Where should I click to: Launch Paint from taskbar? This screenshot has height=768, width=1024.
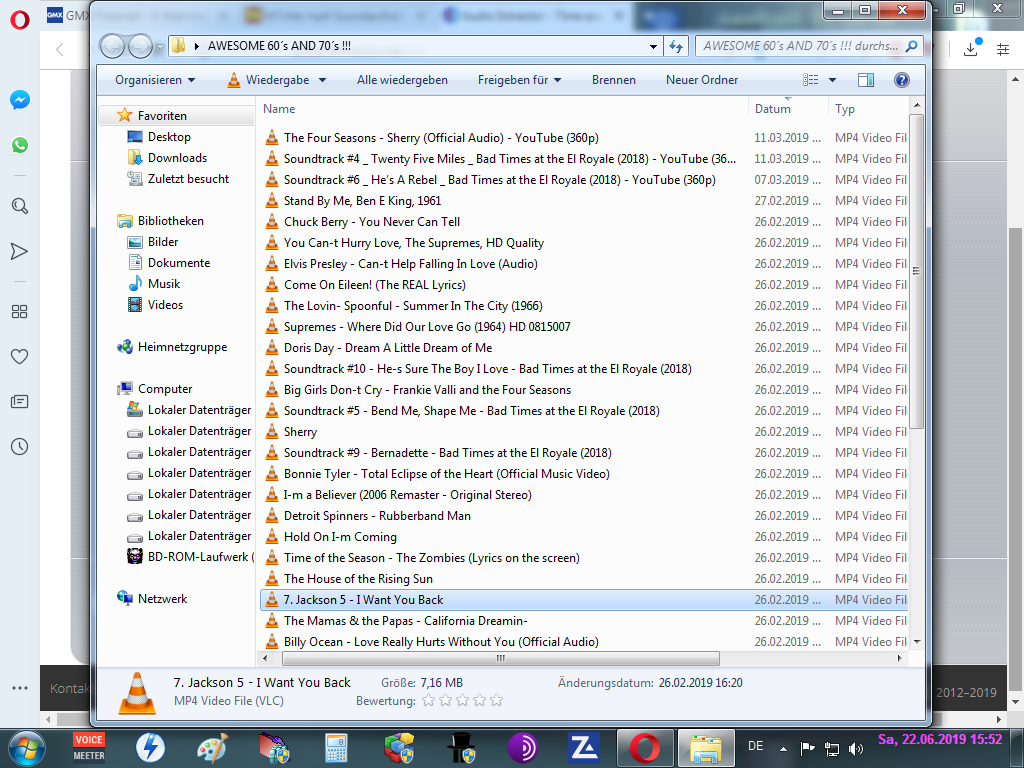click(x=213, y=748)
